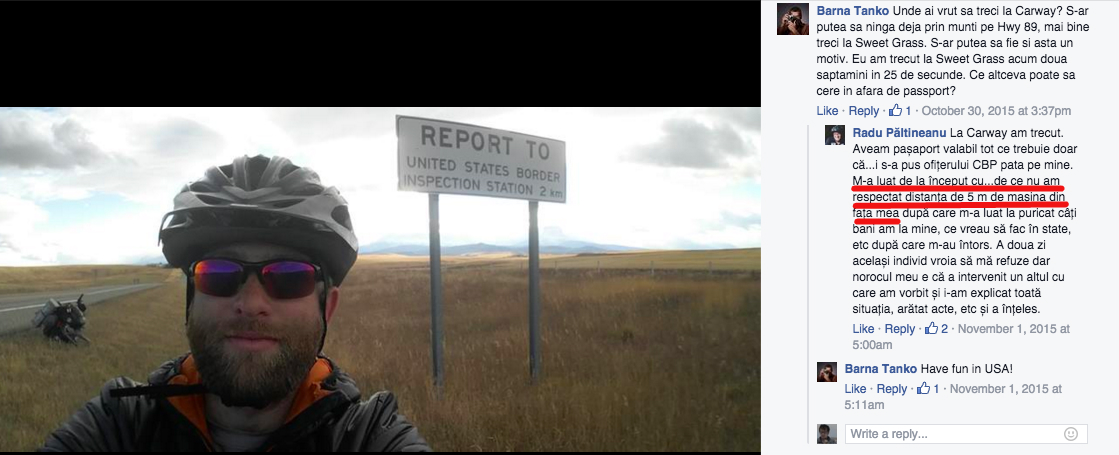Open the border sign selfie photo

click(x=380, y=280)
